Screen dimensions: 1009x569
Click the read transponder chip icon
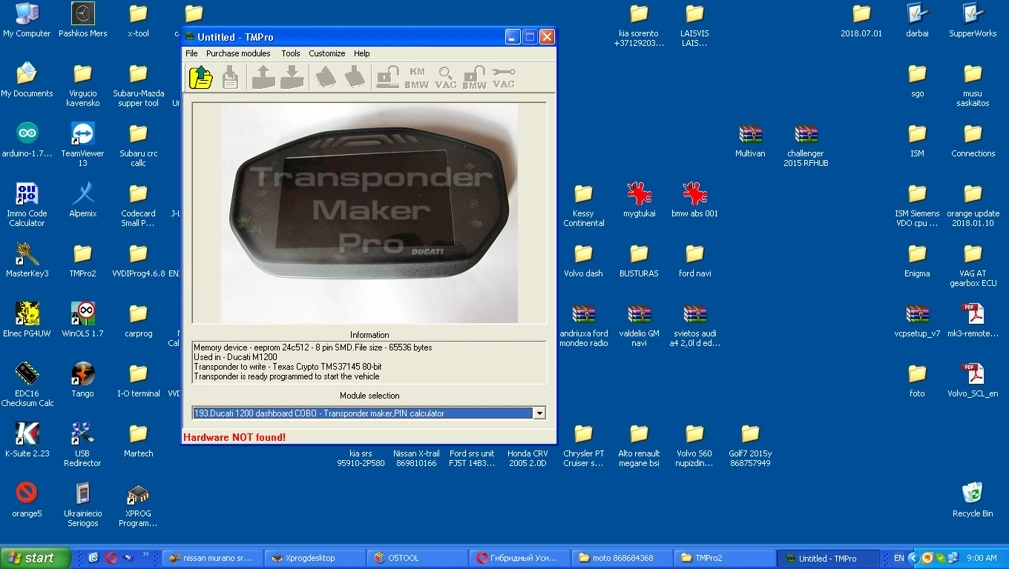pos(326,77)
